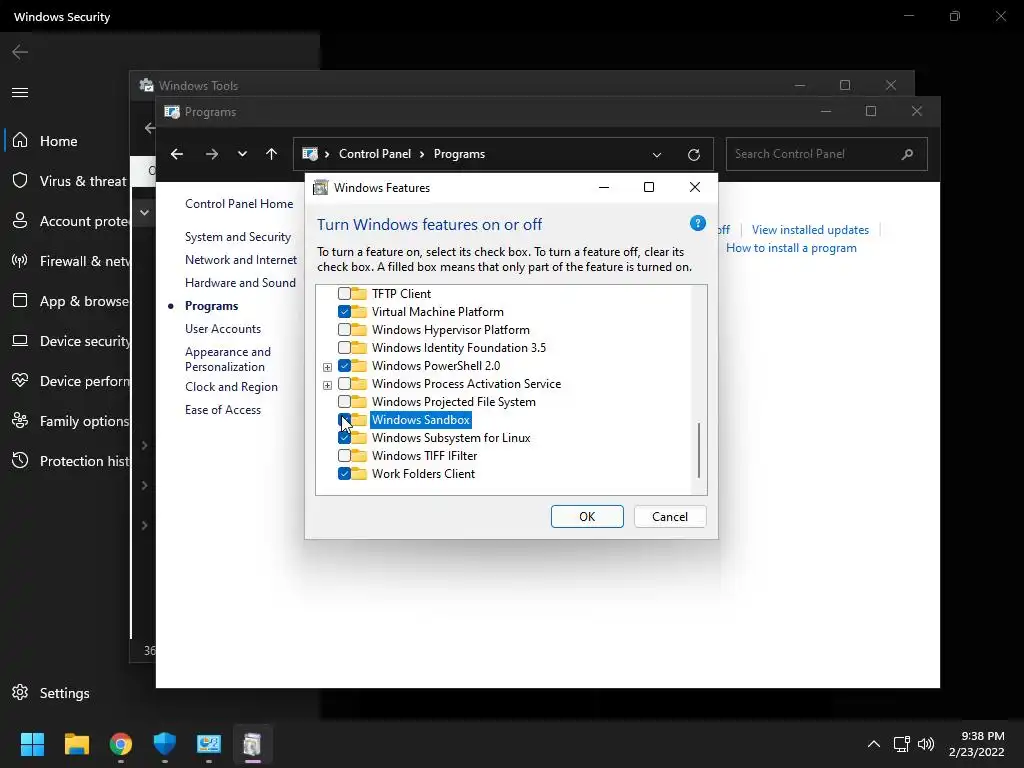Open Firewall & network protection icon

[x=20, y=261]
